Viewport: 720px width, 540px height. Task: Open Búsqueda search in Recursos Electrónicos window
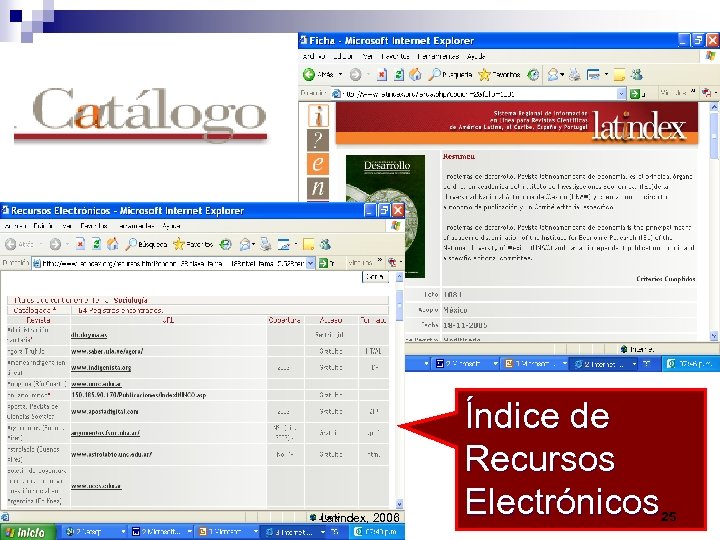(x=146, y=244)
